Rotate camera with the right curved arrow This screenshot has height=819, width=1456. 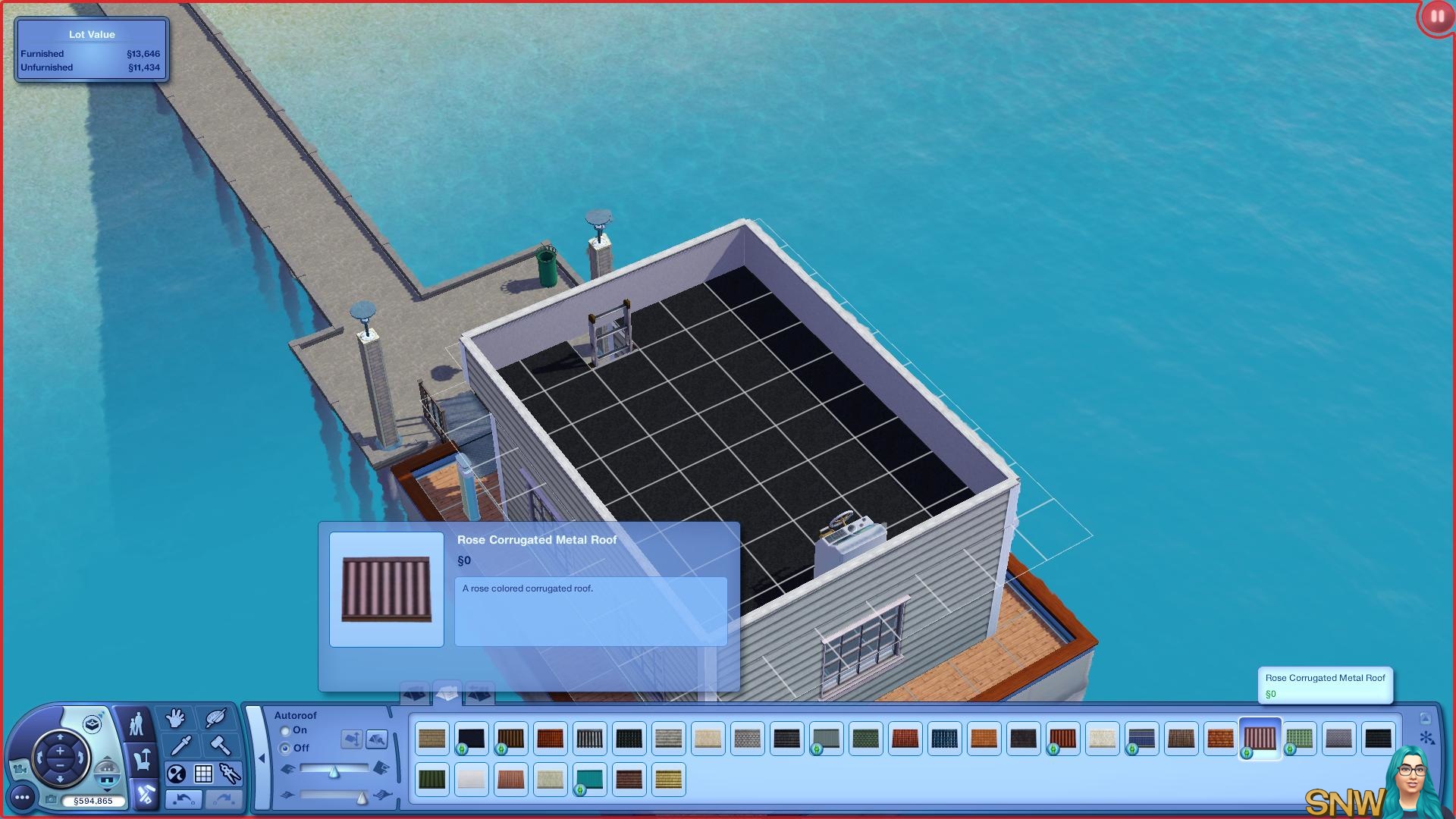pyautogui.click(x=80, y=758)
